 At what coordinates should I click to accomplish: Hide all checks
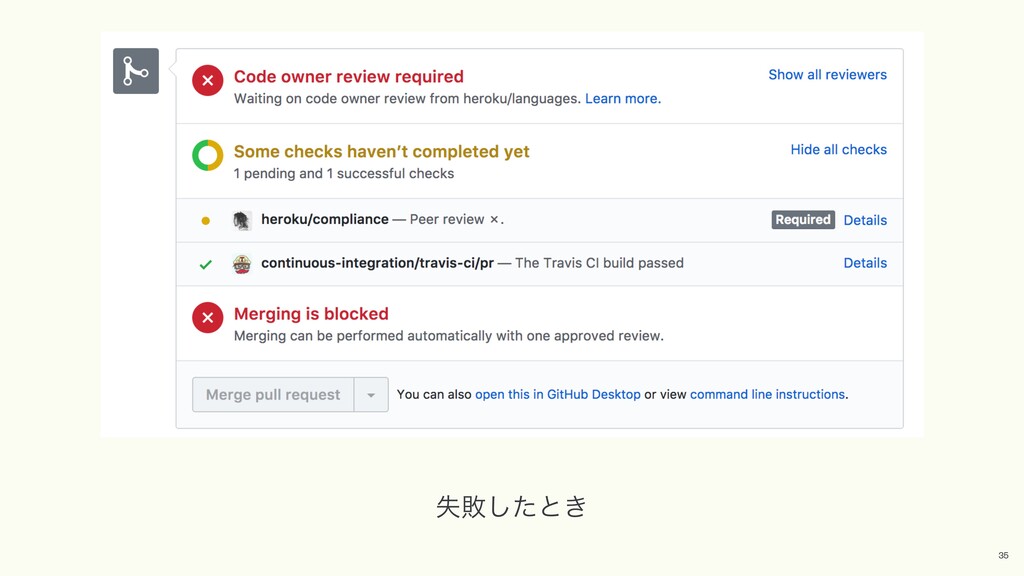click(838, 150)
